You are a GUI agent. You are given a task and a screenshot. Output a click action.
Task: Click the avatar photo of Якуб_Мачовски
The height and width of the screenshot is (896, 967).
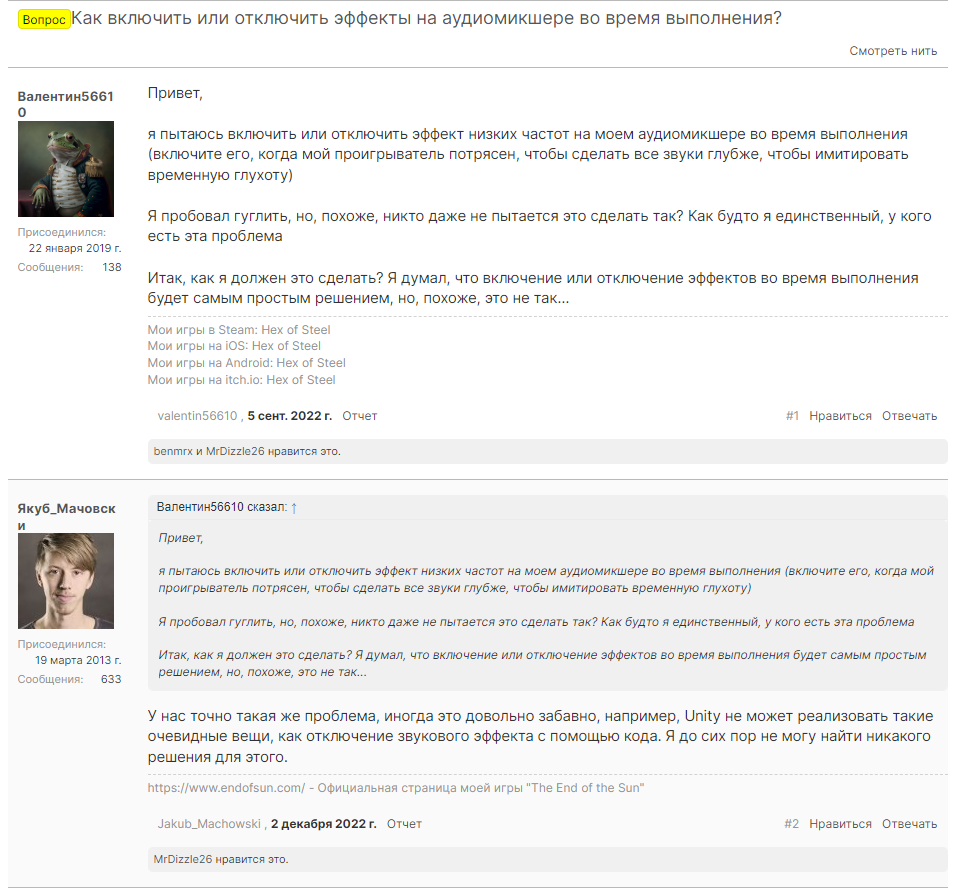(66, 581)
